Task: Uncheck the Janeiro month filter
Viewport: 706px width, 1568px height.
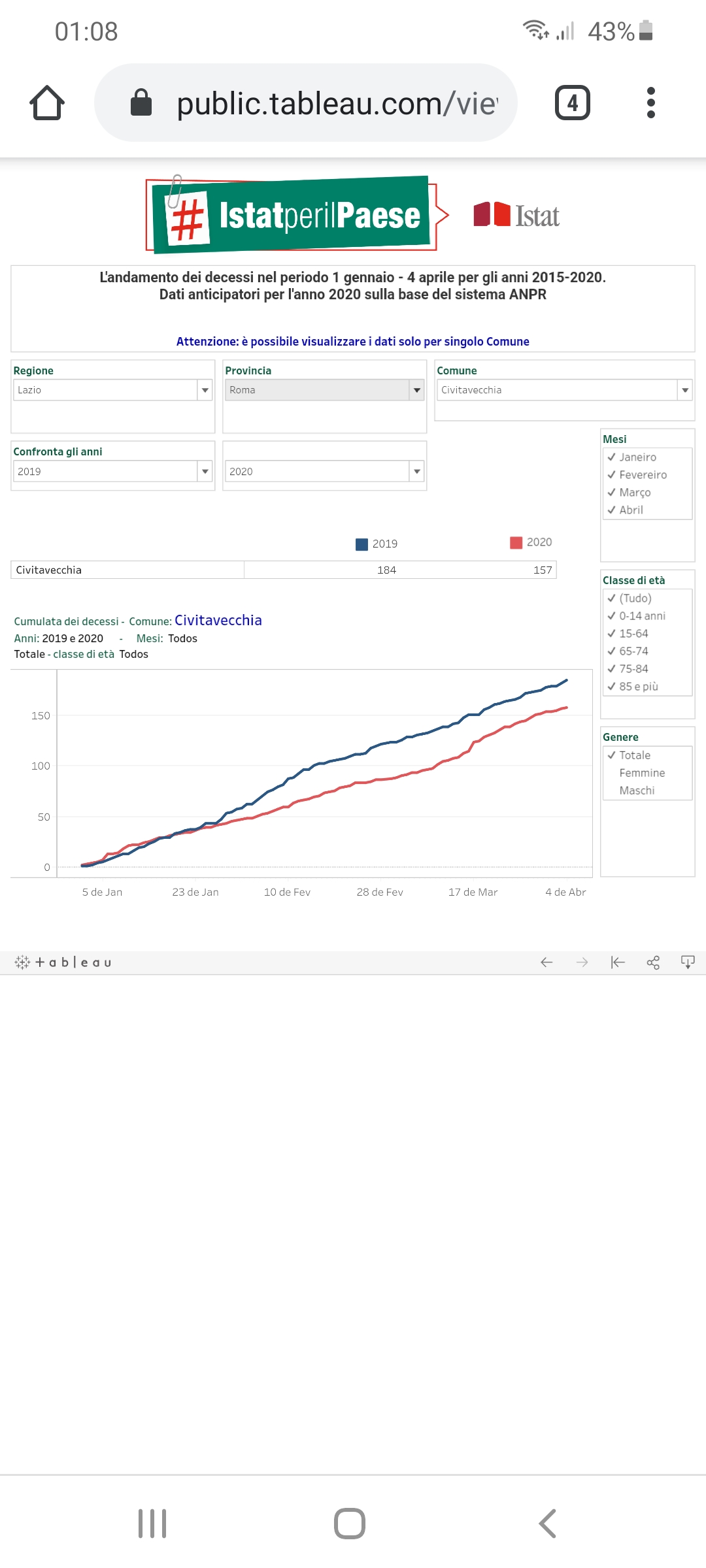Action: pyautogui.click(x=612, y=457)
